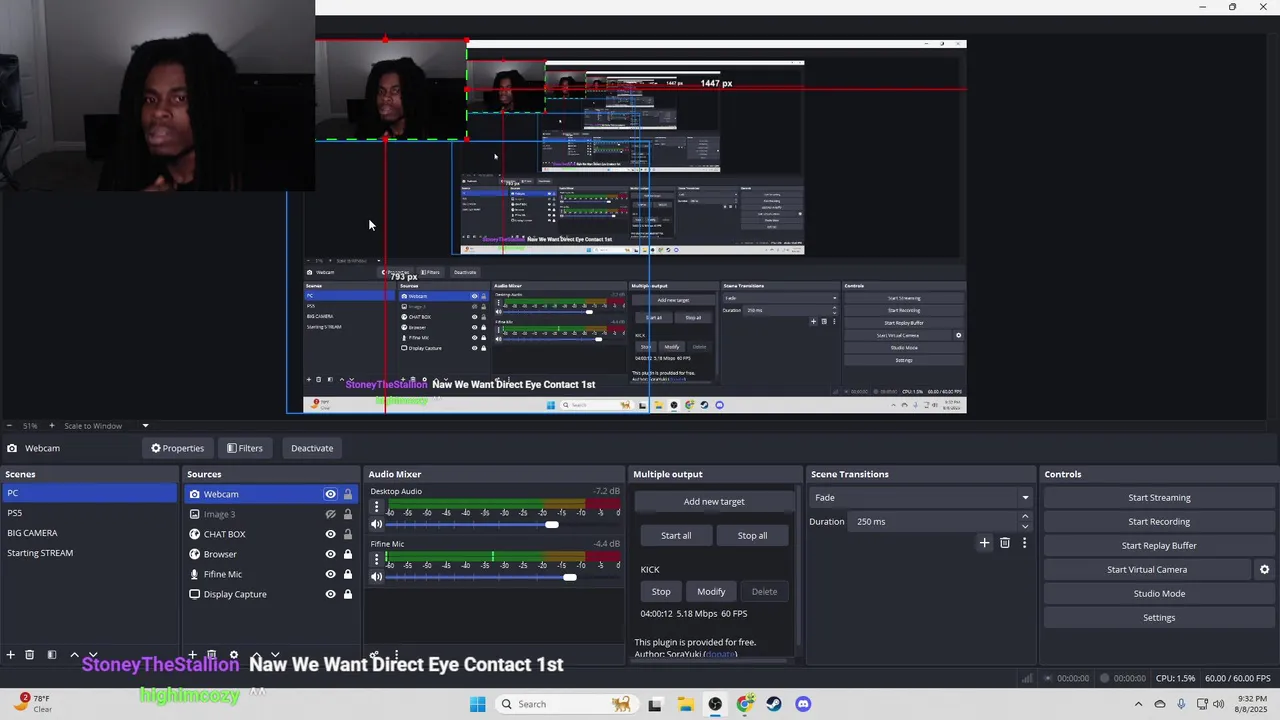The height and width of the screenshot is (720, 1280).
Task: Move scene down with arrow icon
Action: point(93,655)
